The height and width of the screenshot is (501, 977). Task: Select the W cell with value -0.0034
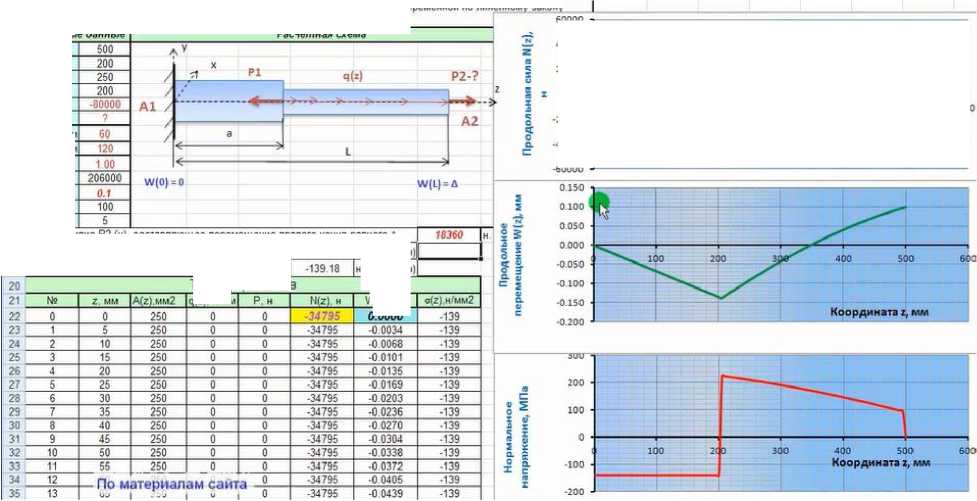click(384, 331)
